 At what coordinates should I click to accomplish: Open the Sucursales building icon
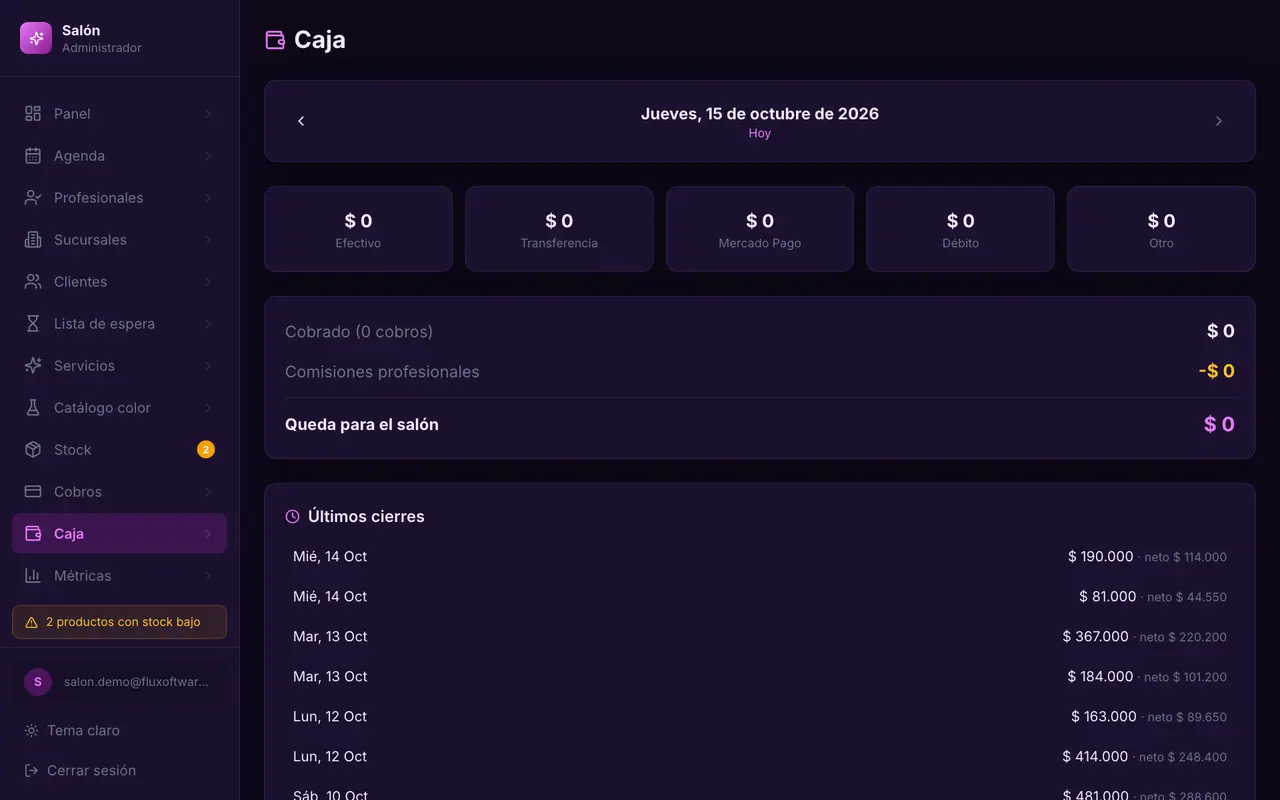(33, 240)
